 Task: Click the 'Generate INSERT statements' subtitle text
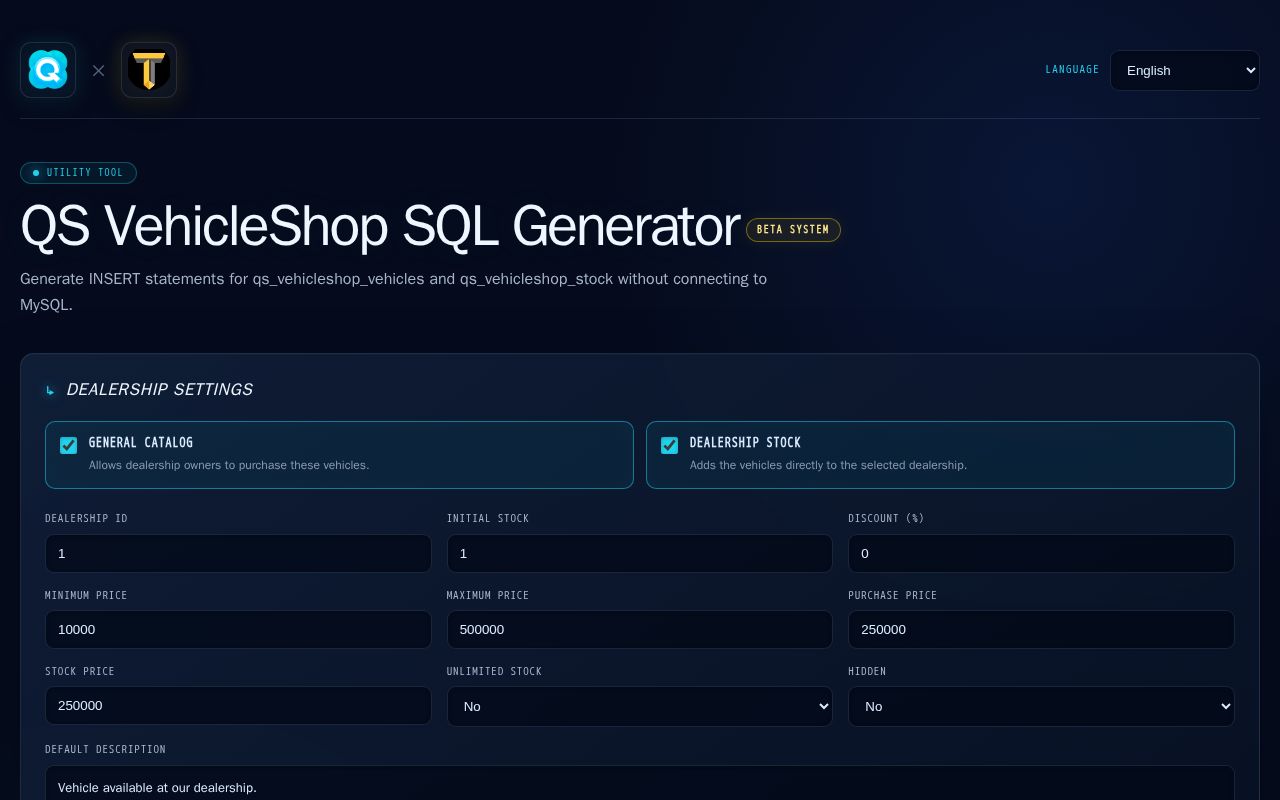[394, 291]
